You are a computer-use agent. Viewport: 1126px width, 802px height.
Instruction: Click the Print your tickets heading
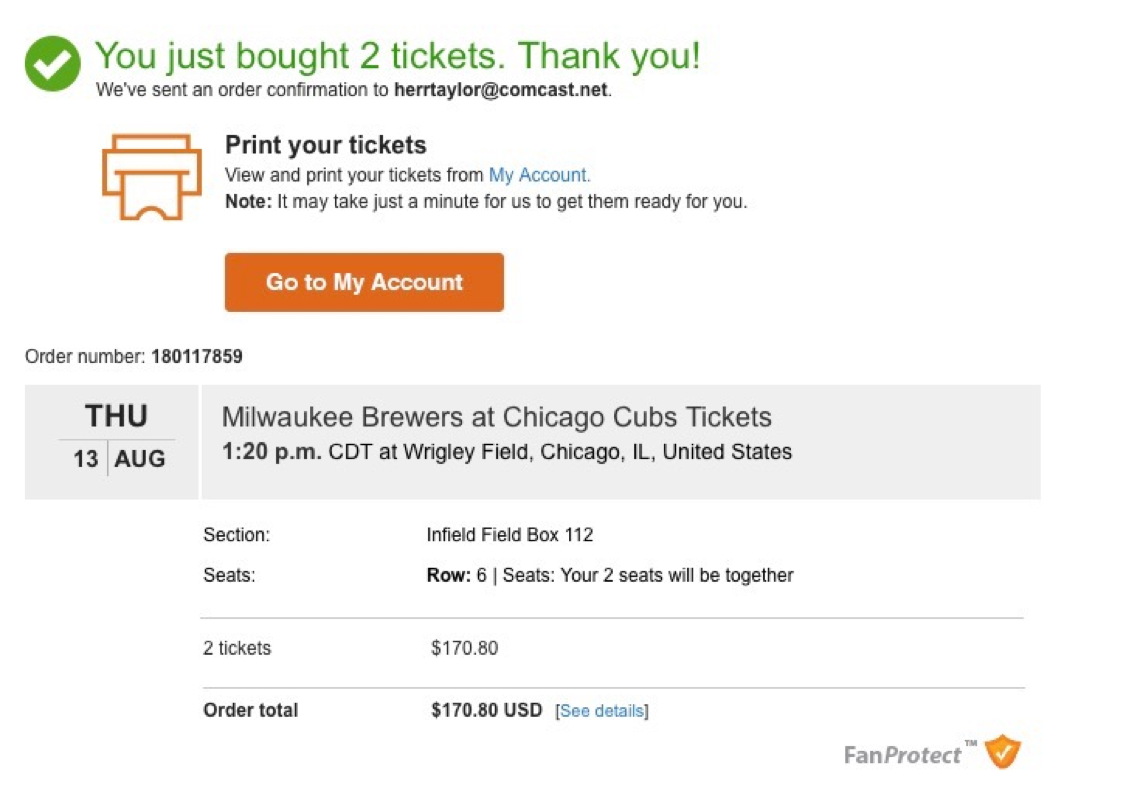click(325, 145)
